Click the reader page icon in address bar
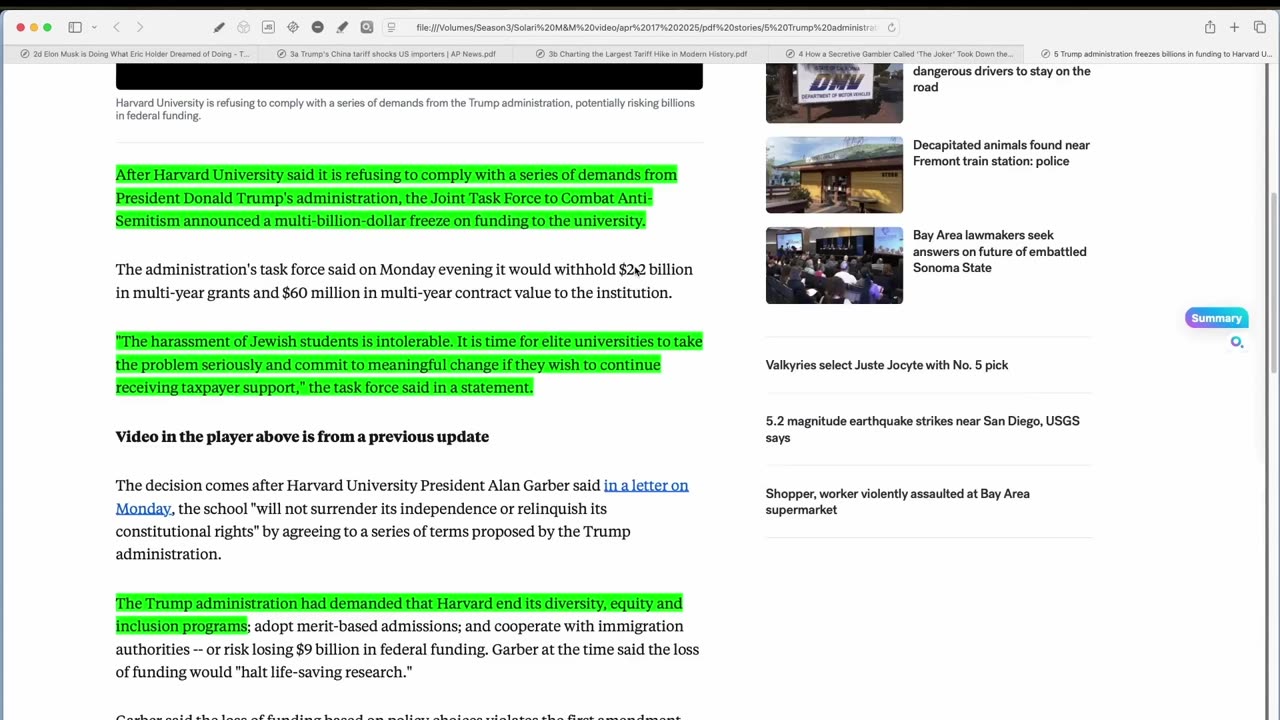This screenshot has width=1280, height=720. (x=391, y=27)
